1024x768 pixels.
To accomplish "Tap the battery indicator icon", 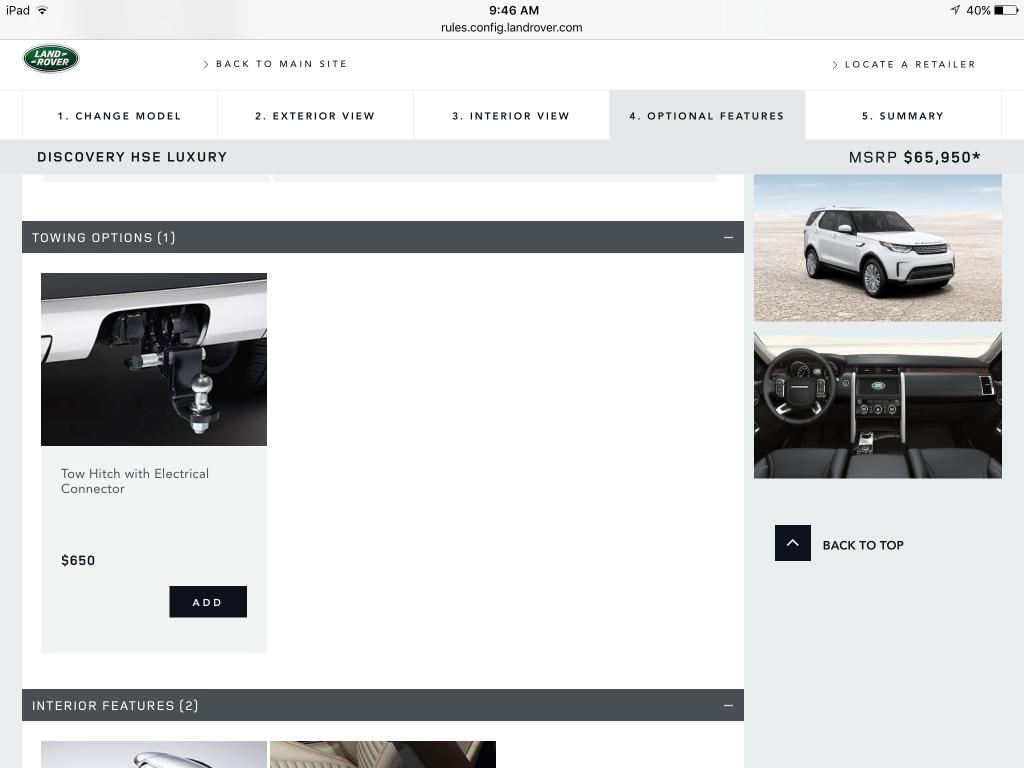I will pyautogui.click(x=1006, y=10).
